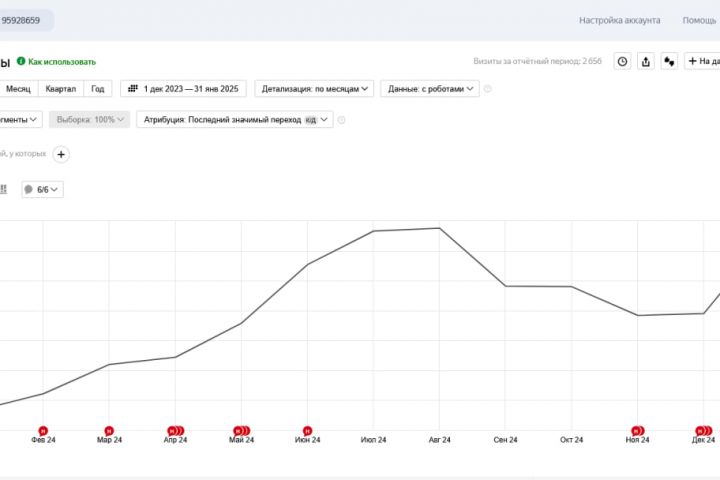Click the 'Окт 24' axis label
Viewport: 720px width, 480px height.
571,440
